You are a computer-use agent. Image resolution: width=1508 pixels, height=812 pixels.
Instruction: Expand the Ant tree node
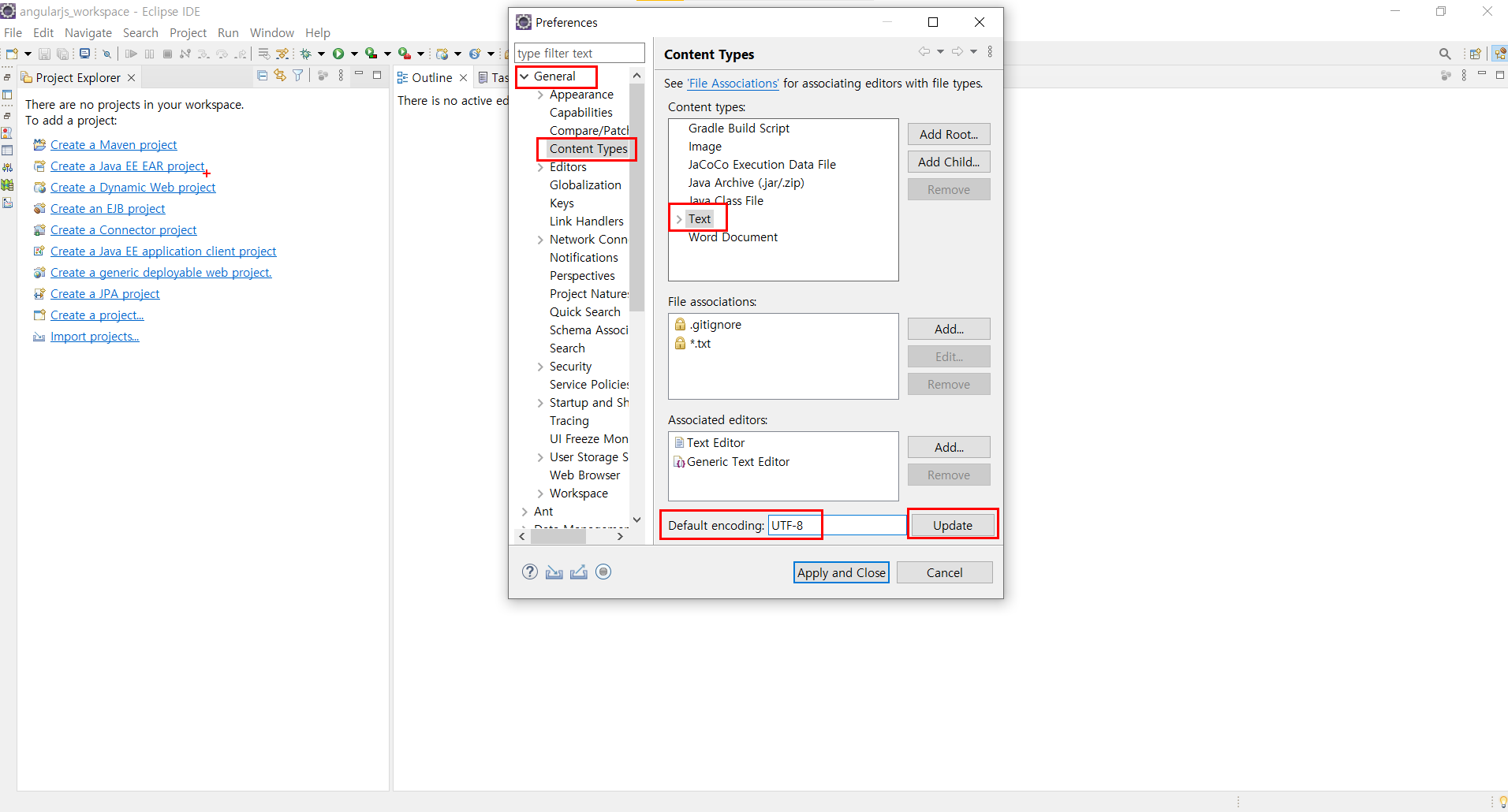click(x=524, y=512)
